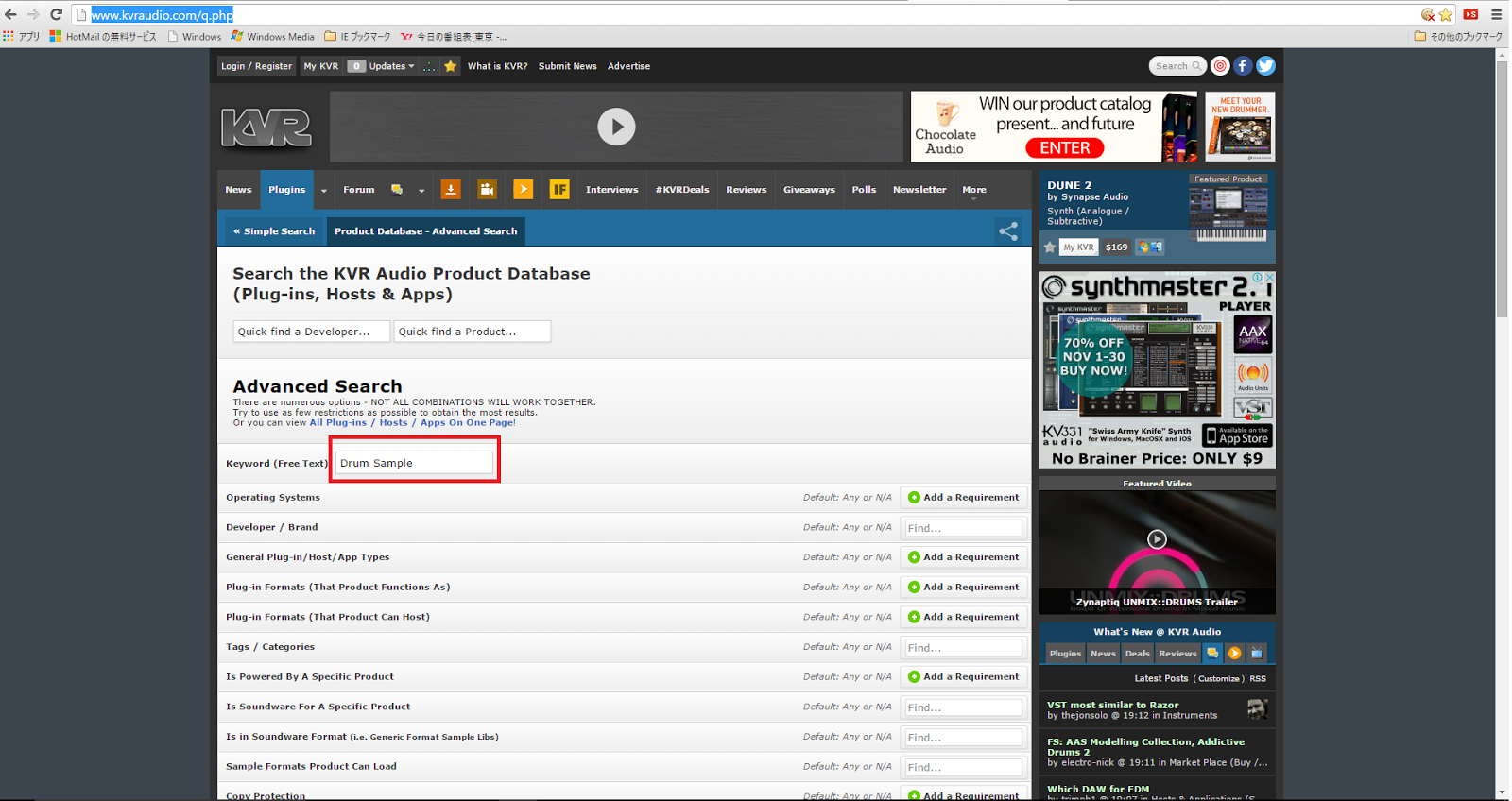
Task: Open the More menu in nav bar
Action: (974, 190)
